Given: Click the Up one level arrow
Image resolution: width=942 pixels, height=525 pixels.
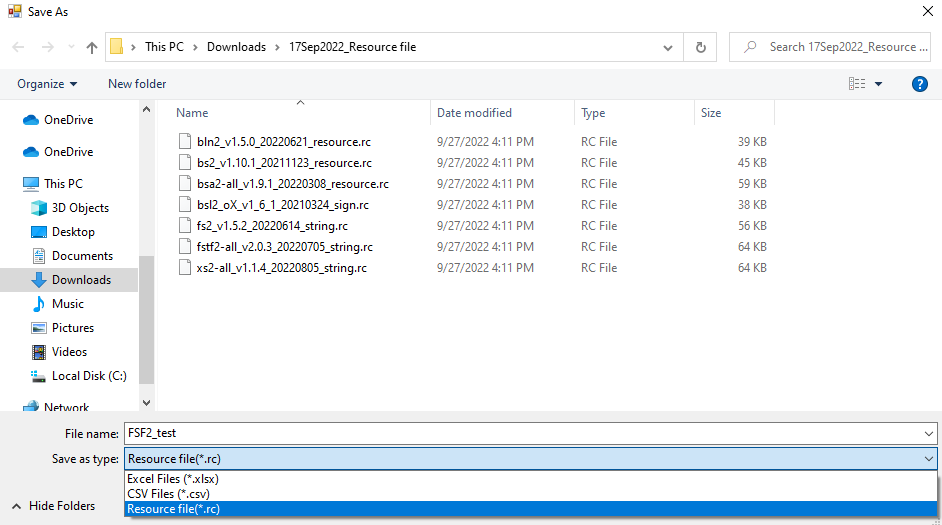Looking at the screenshot, I should click(92, 47).
